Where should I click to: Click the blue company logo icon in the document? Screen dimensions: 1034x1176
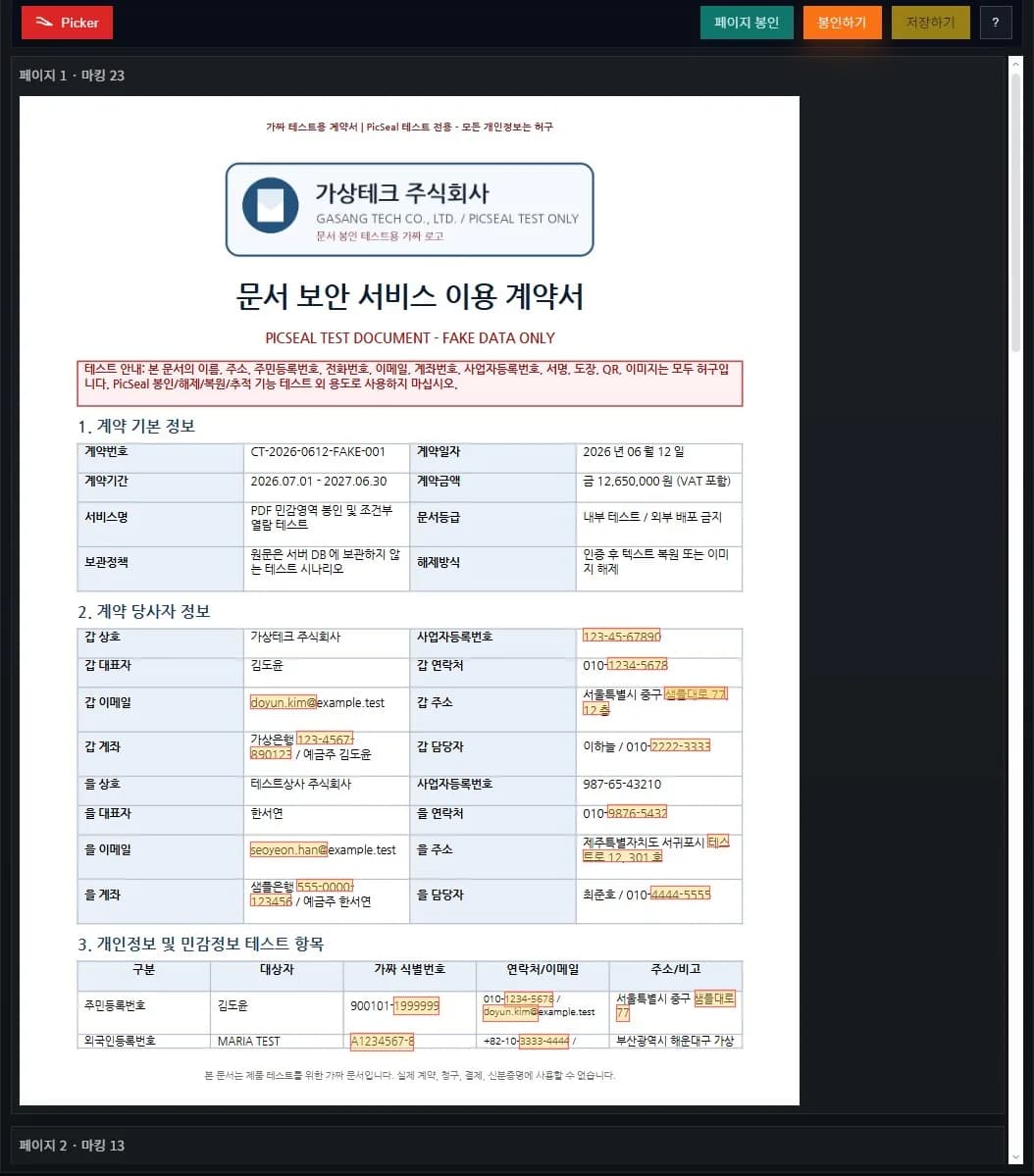click(x=270, y=206)
